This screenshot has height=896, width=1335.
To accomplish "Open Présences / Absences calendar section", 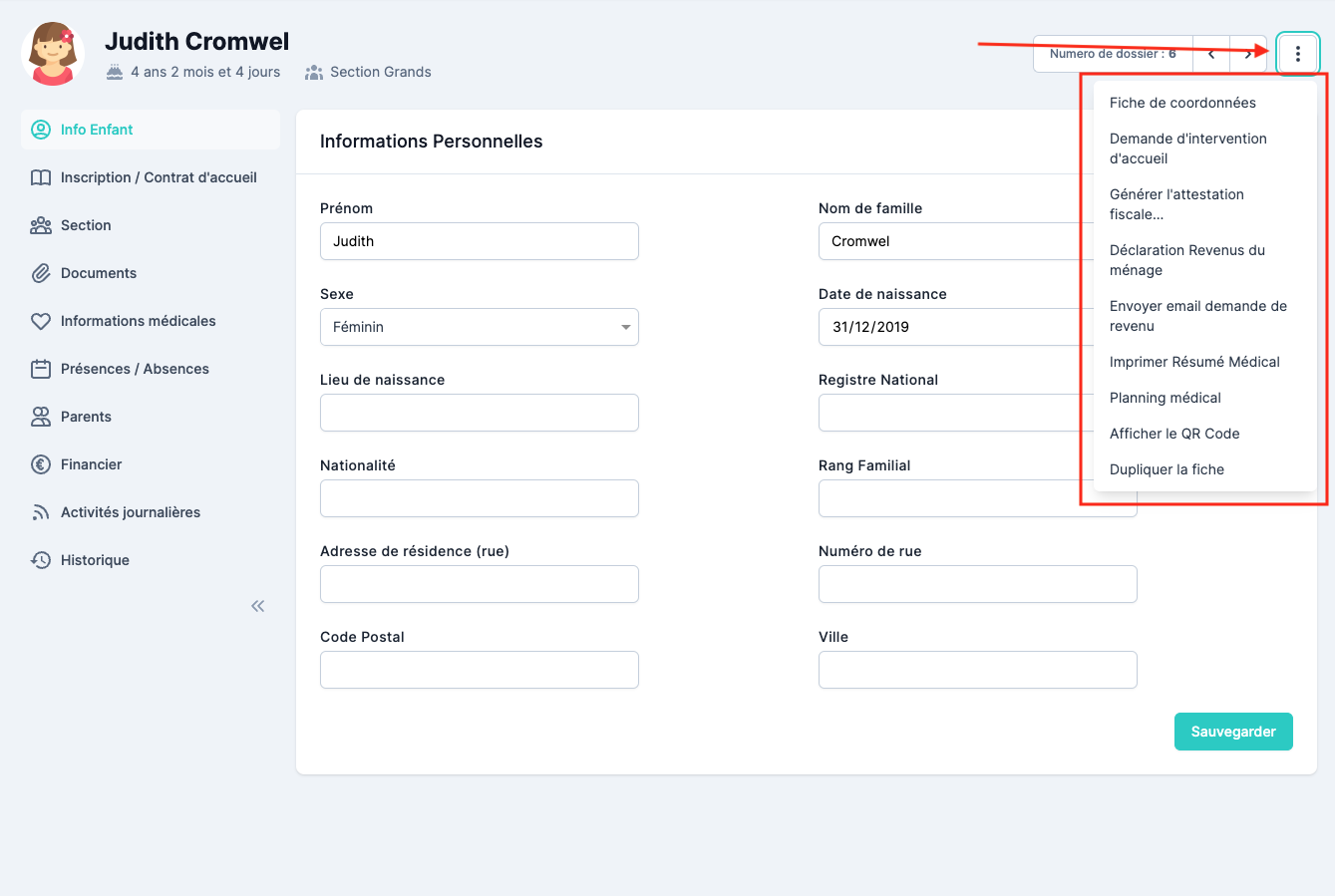I will tap(135, 369).
